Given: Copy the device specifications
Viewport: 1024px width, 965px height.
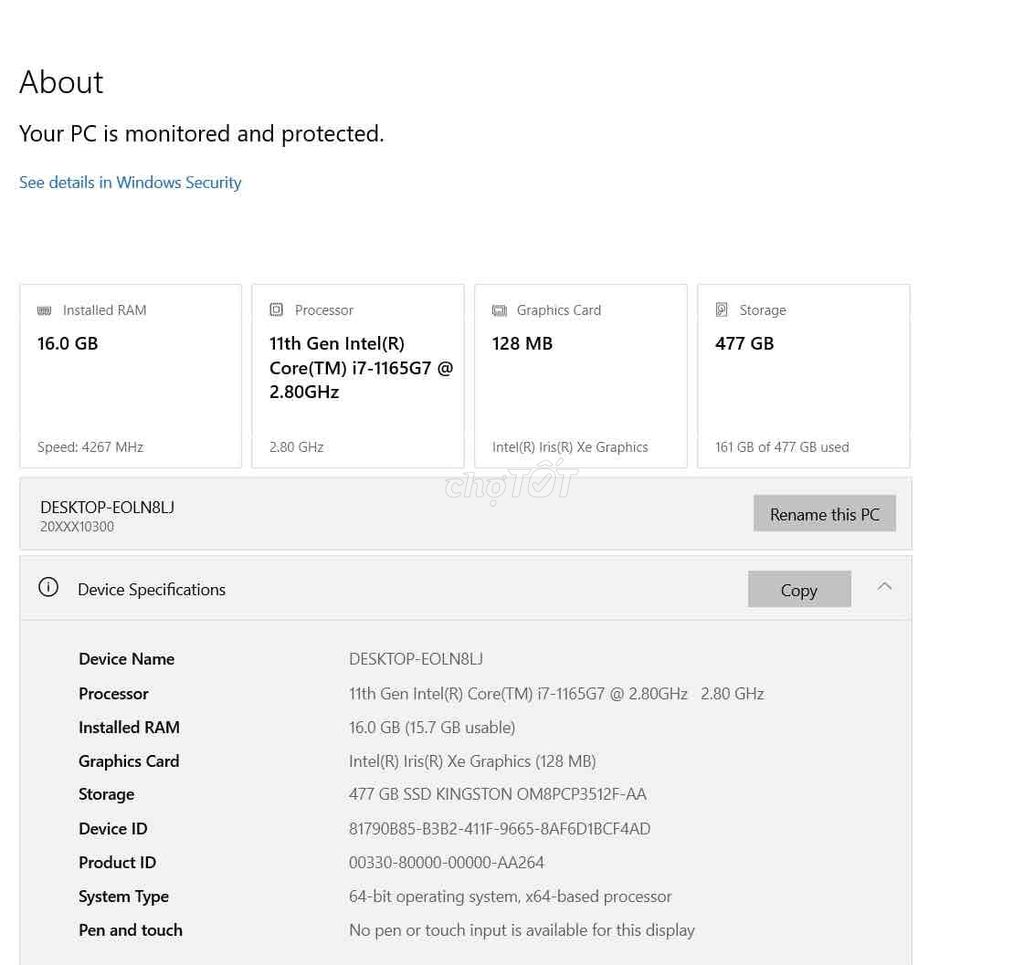Looking at the screenshot, I should click(799, 590).
